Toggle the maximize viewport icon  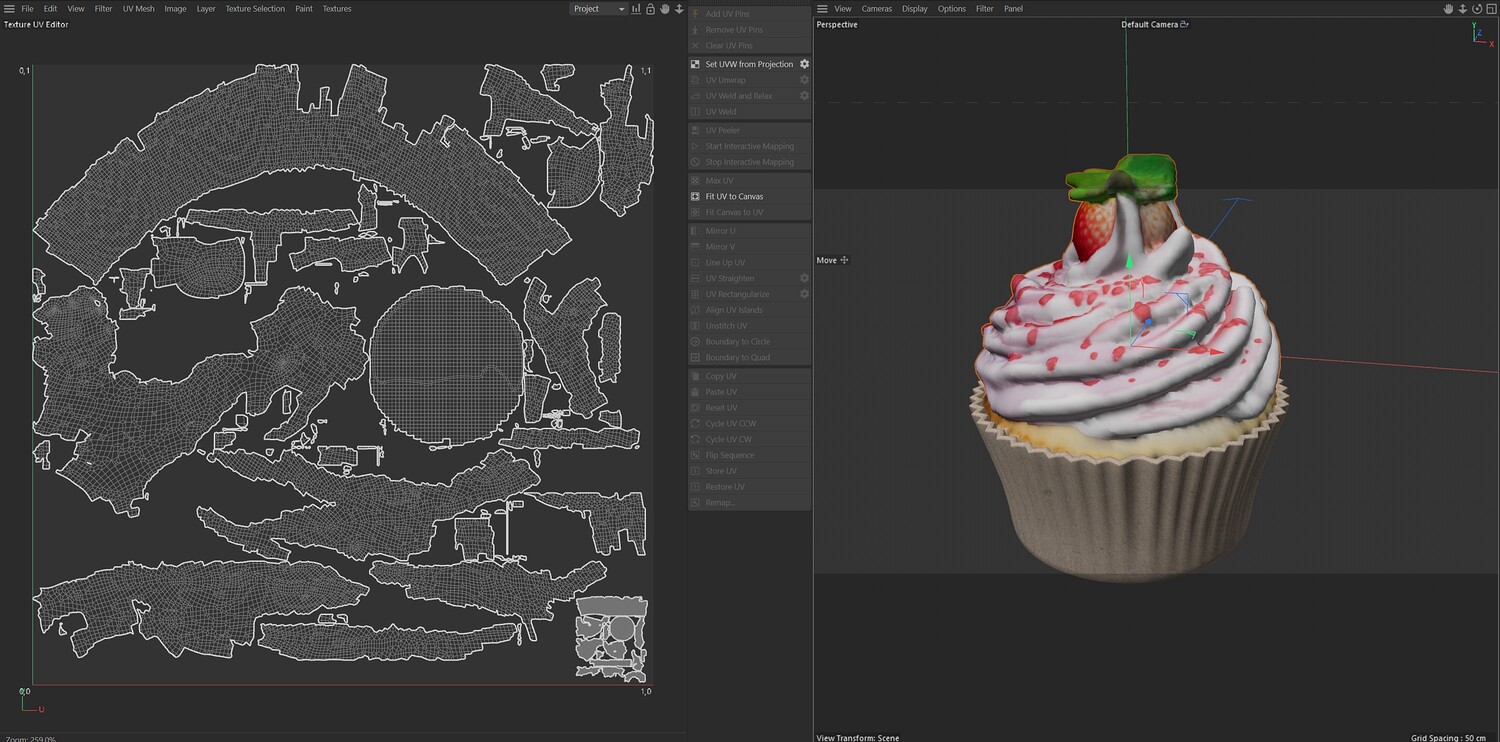tap(1490, 9)
